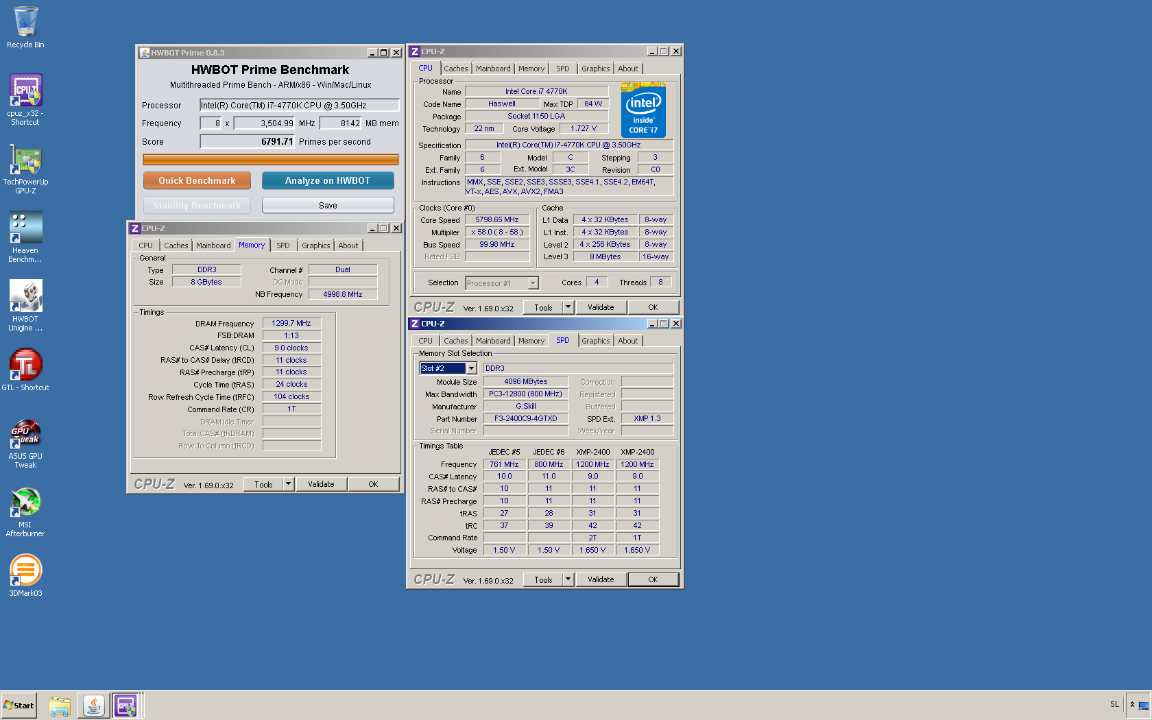Open the 3DMark03 desktop icon
The height and width of the screenshot is (720, 1152).
25,575
